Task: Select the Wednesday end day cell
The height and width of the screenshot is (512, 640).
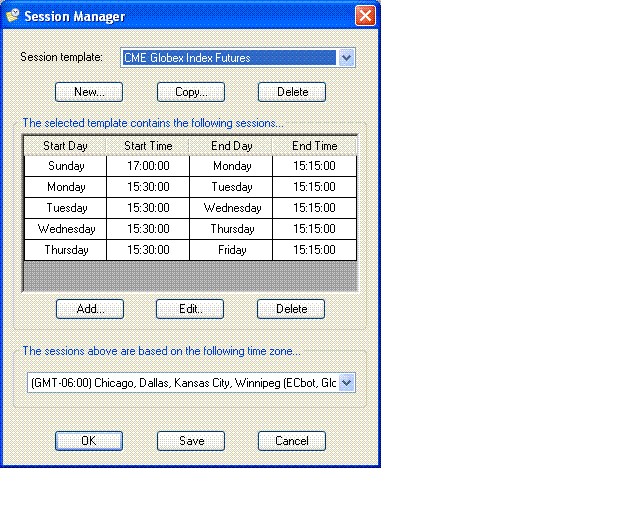Action: pos(231,208)
